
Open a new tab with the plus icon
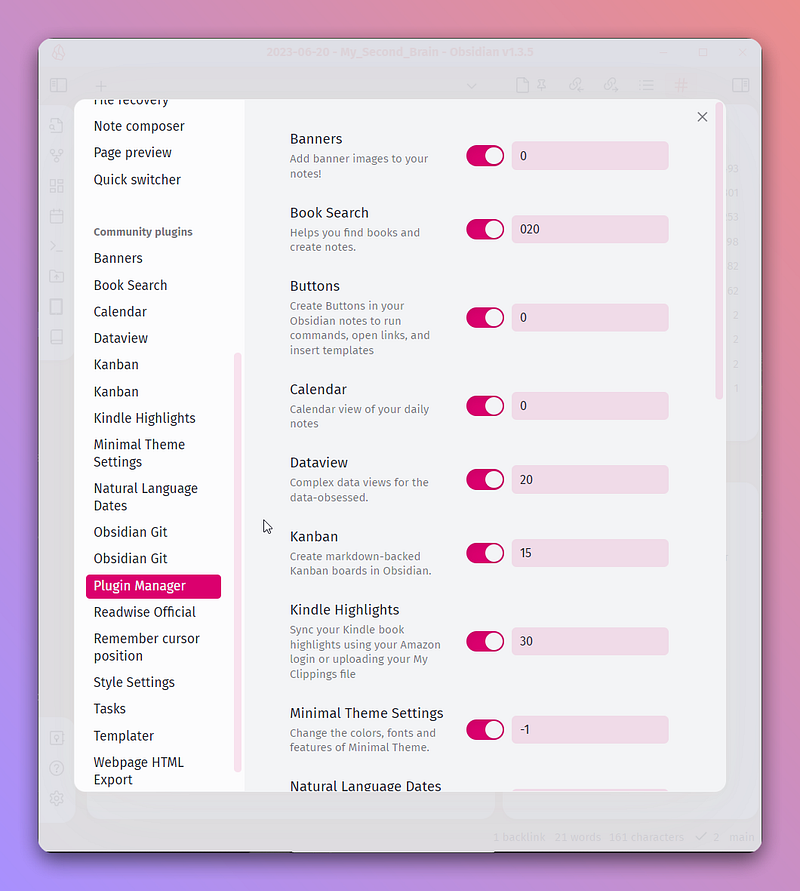point(101,86)
